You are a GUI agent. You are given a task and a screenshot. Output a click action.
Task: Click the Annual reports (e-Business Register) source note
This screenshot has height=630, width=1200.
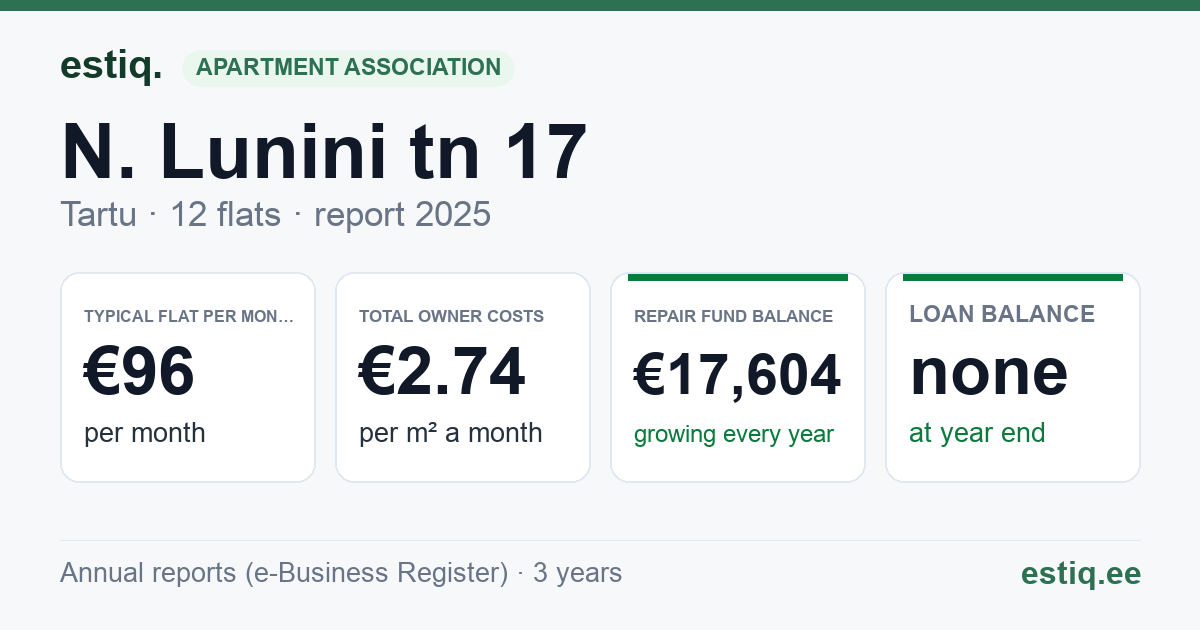click(x=341, y=573)
